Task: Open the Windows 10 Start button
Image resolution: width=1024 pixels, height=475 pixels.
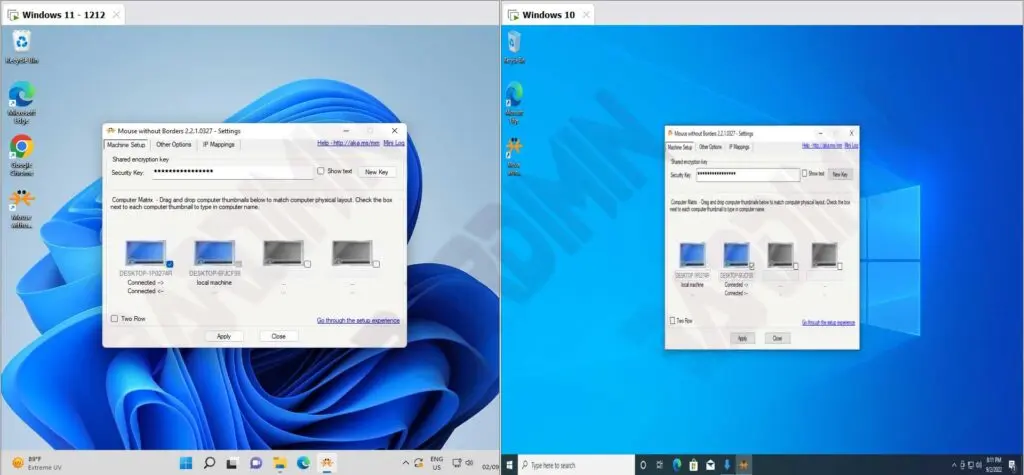Action: pos(510,465)
